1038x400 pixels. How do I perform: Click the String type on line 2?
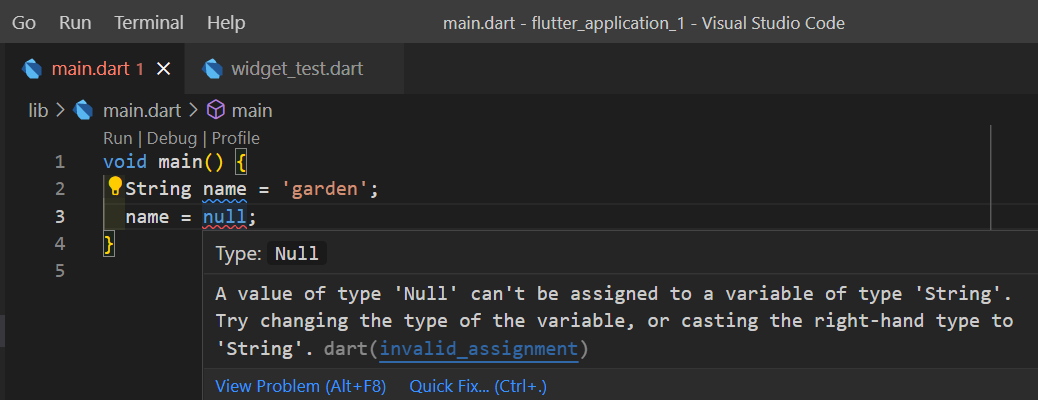[x=158, y=189]
